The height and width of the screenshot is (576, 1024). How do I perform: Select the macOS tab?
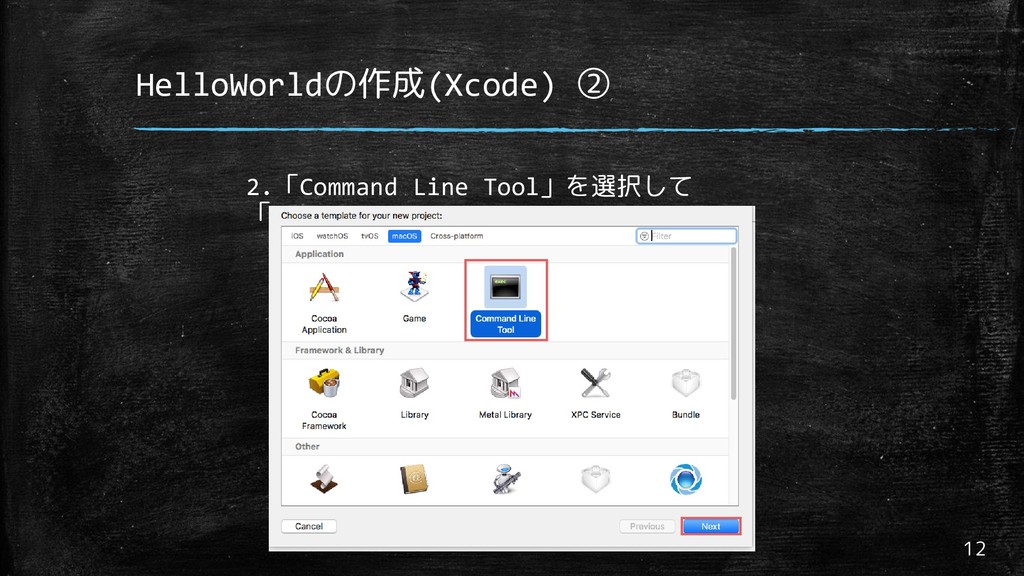[x=404, y=236]
